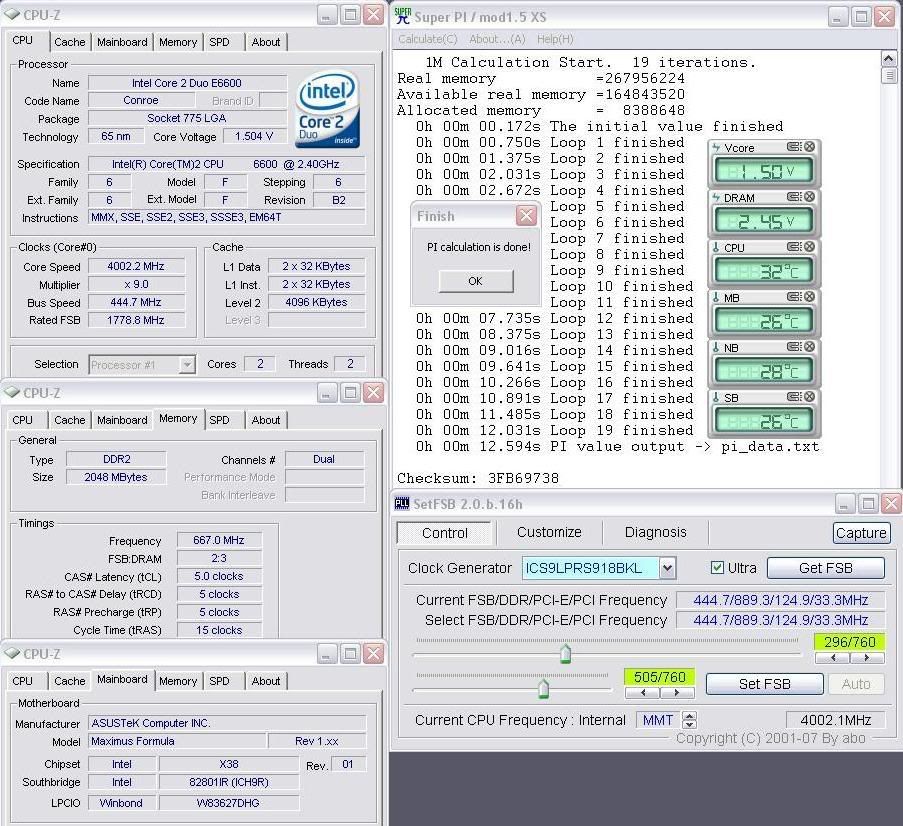Click Select FSB frequency value field
903x826 pixels.
tap(780, 620)
